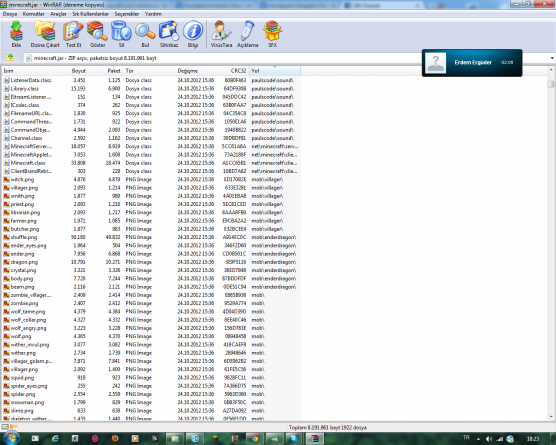Click the Sil delete icon
This screenshot has height=445, width=556.
(121, 34)
